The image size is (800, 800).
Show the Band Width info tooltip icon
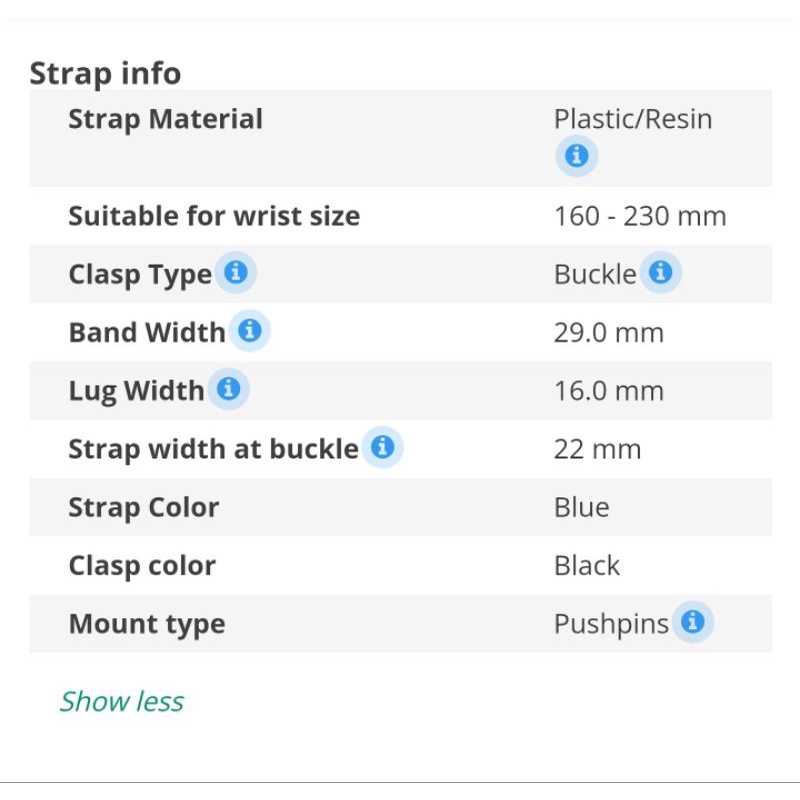[250, 331]
